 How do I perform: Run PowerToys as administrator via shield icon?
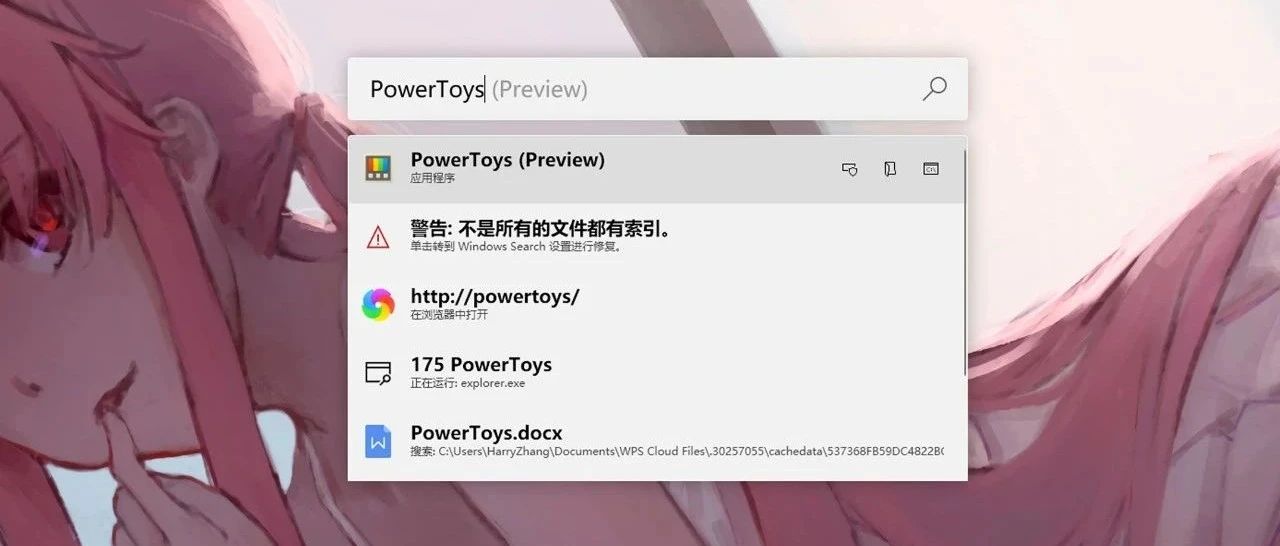(x=849, y=170)
